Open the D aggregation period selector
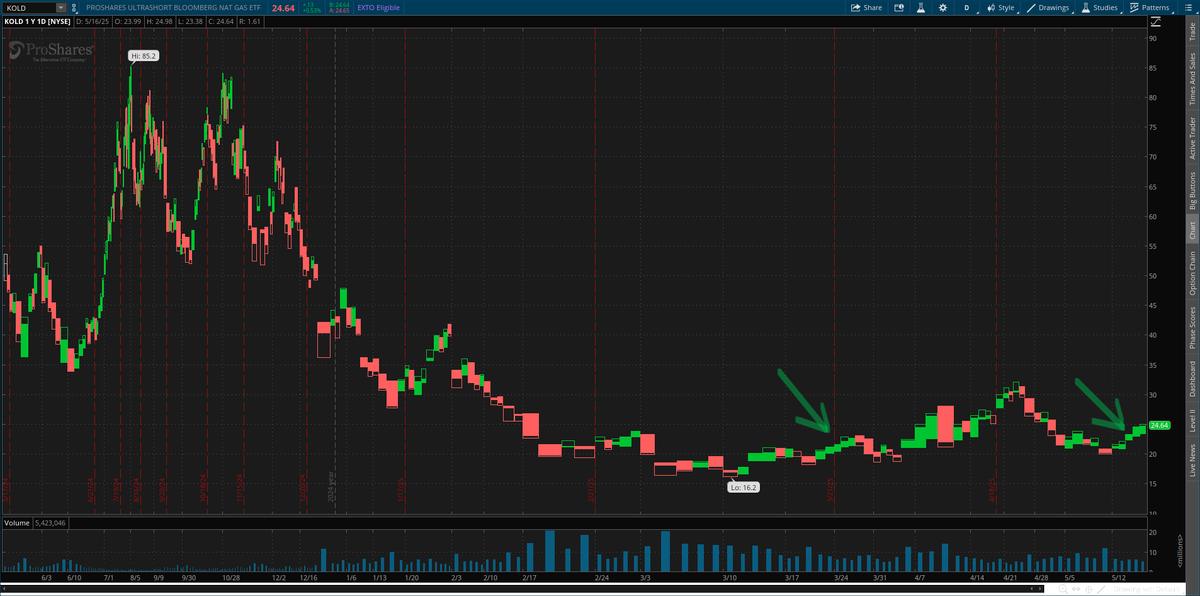 pyautogui.click(x=967, y=7)
